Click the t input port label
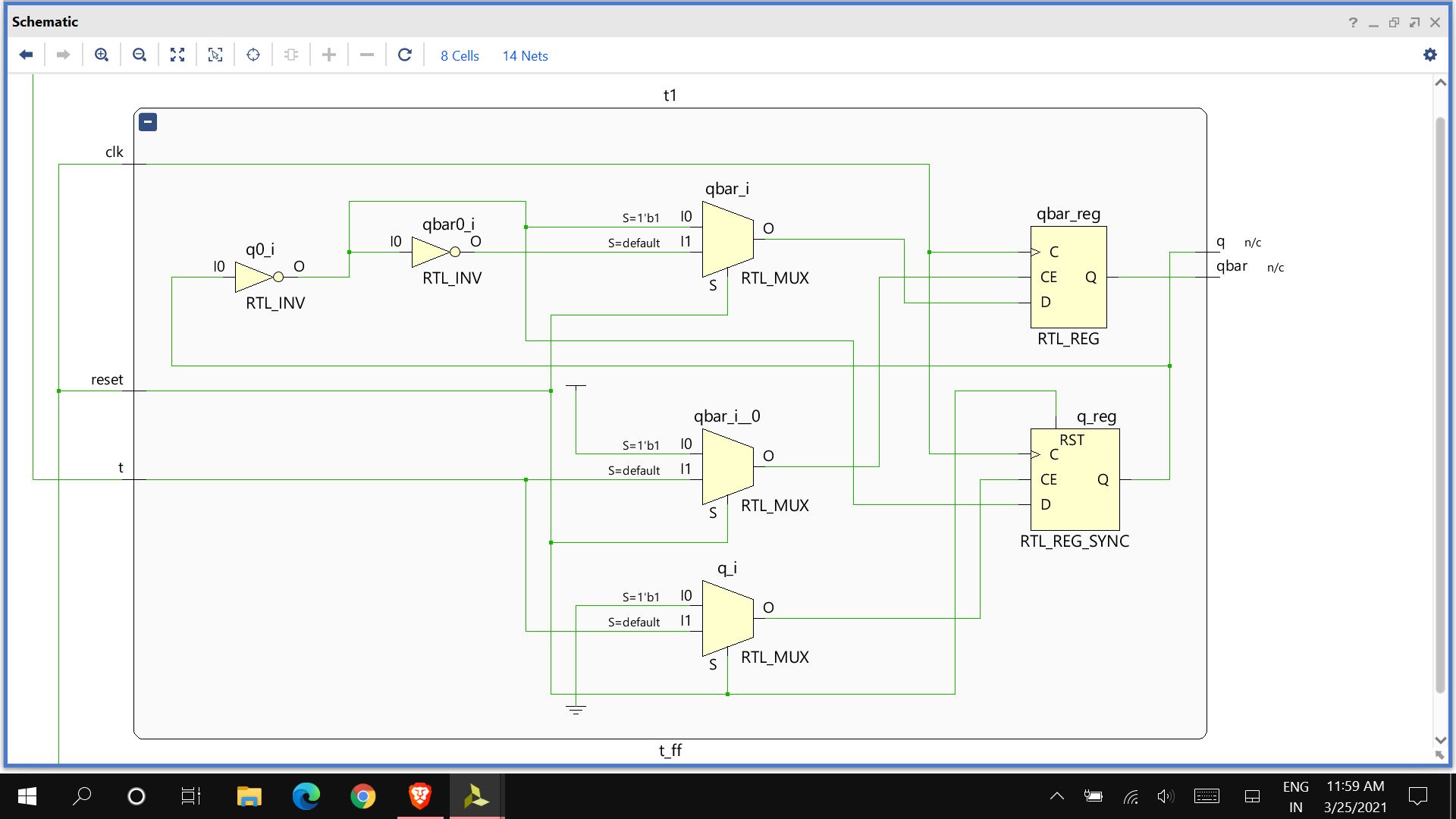This screenshot has height=819, width=1456. point(121,468)
